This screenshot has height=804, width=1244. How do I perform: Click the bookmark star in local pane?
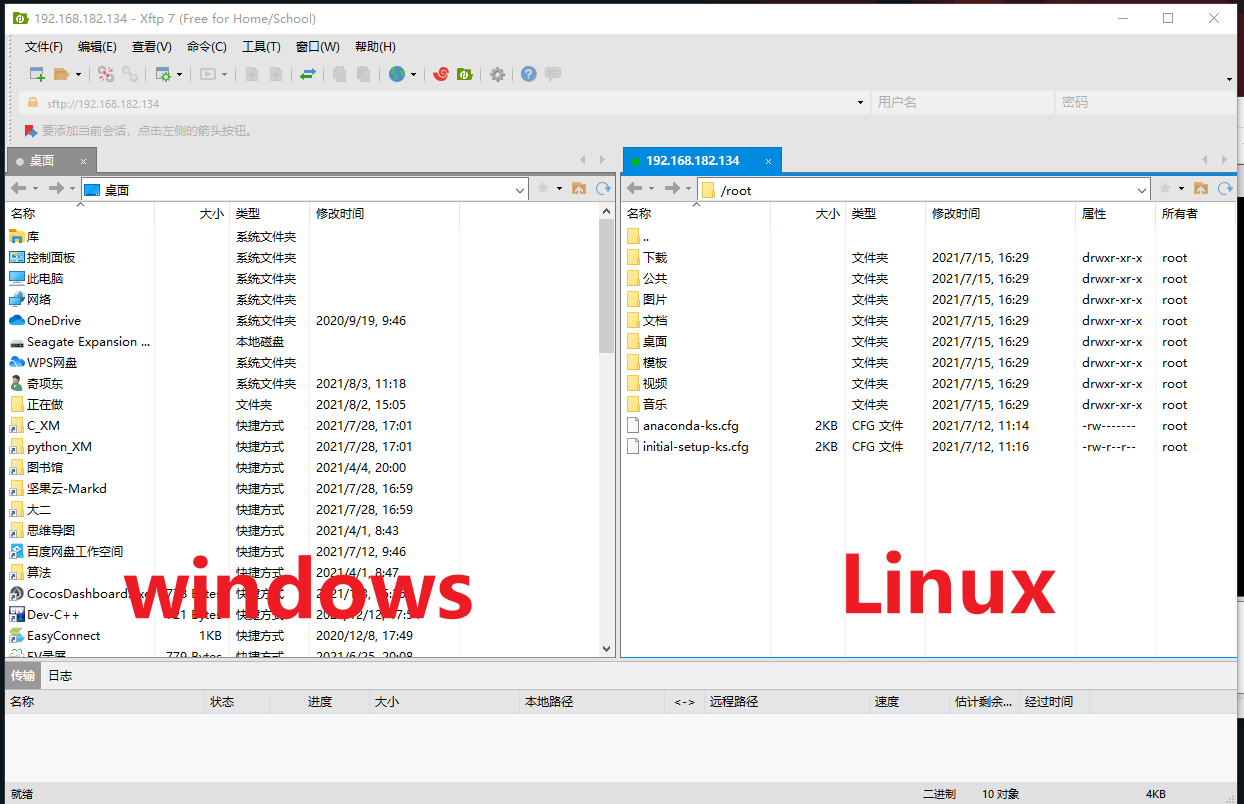pos(543,189)
